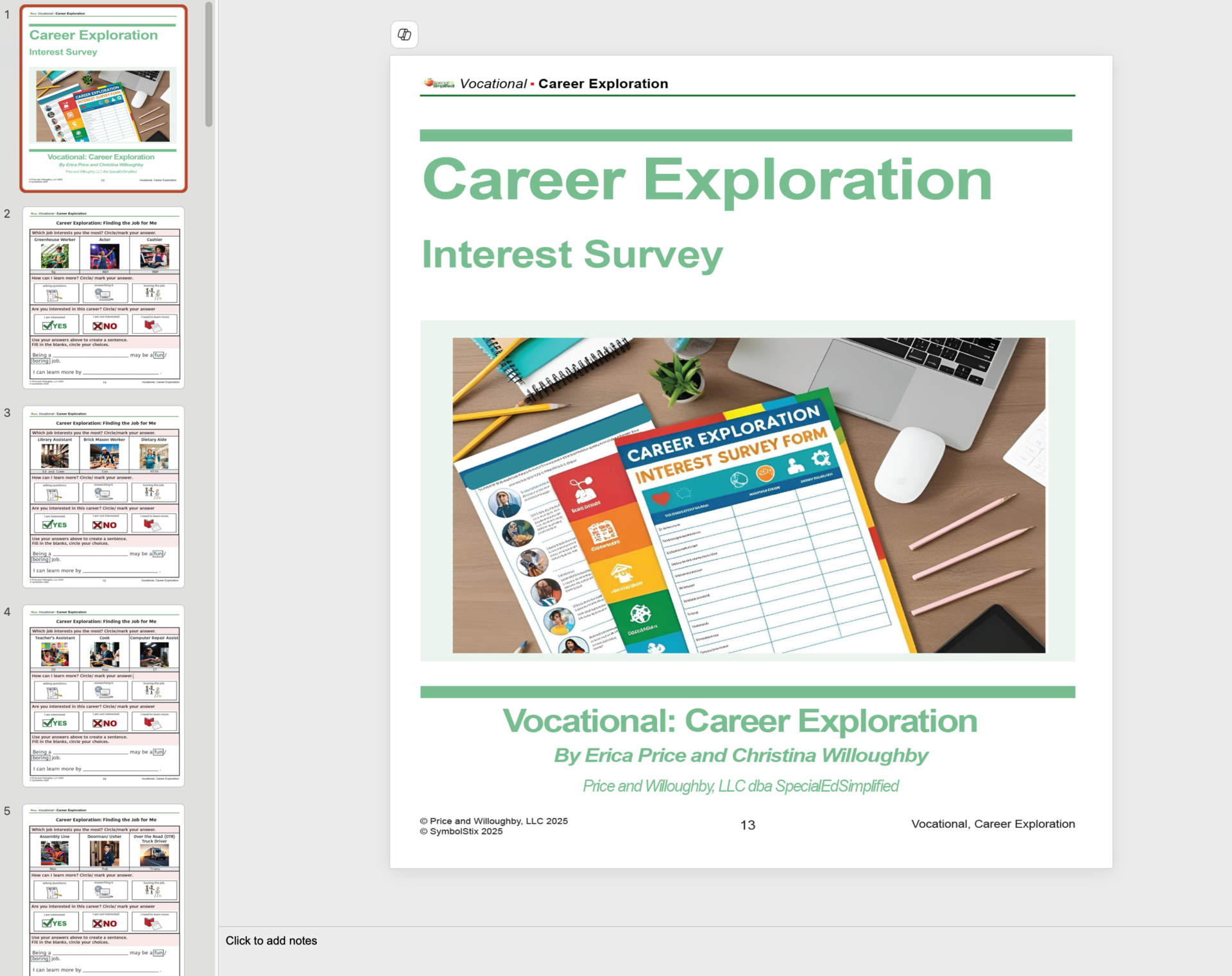Click the footer text 'Vocational, Career Exploration'
1232x976 pixels.
click(x=992, y=824)
